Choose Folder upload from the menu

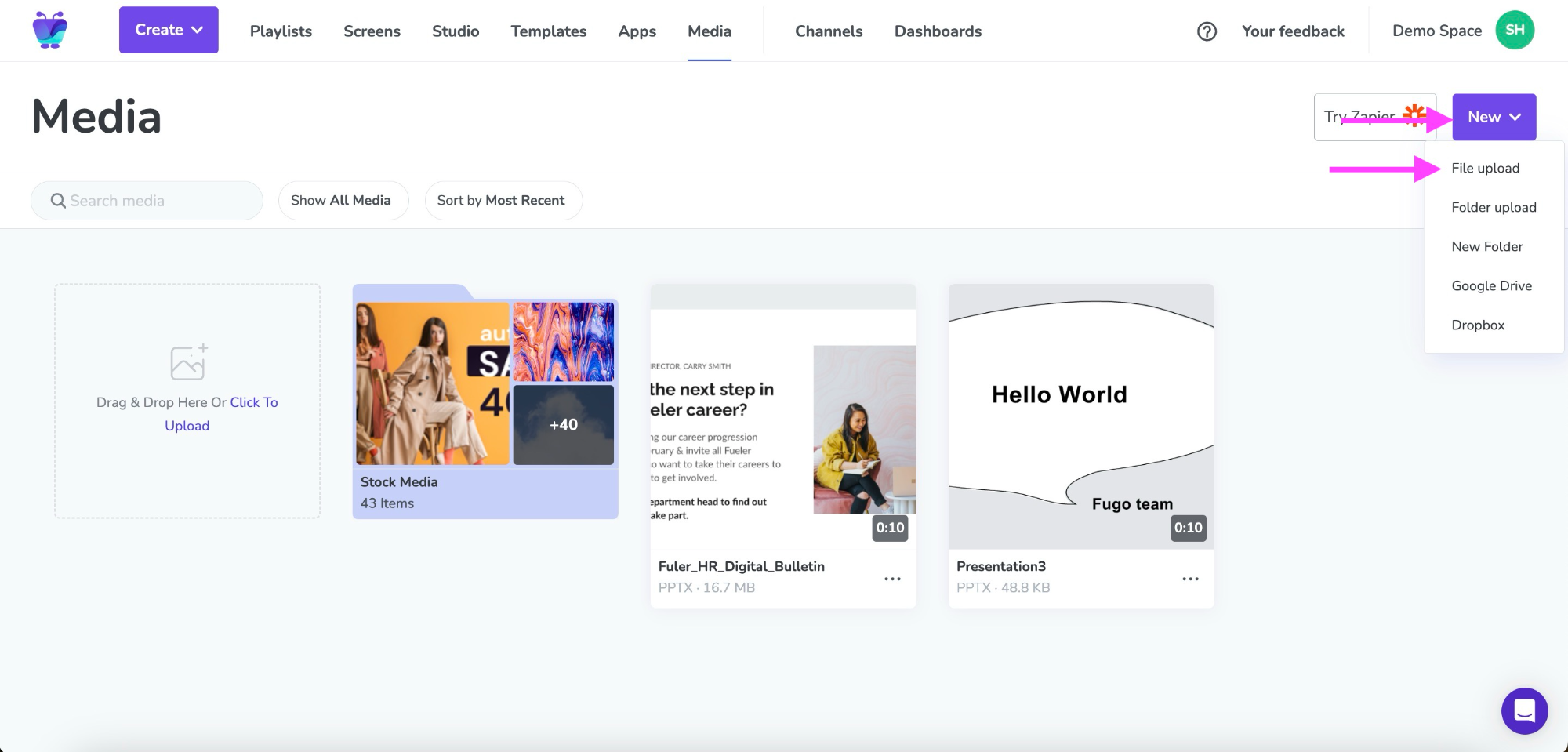pos(1494,207)
